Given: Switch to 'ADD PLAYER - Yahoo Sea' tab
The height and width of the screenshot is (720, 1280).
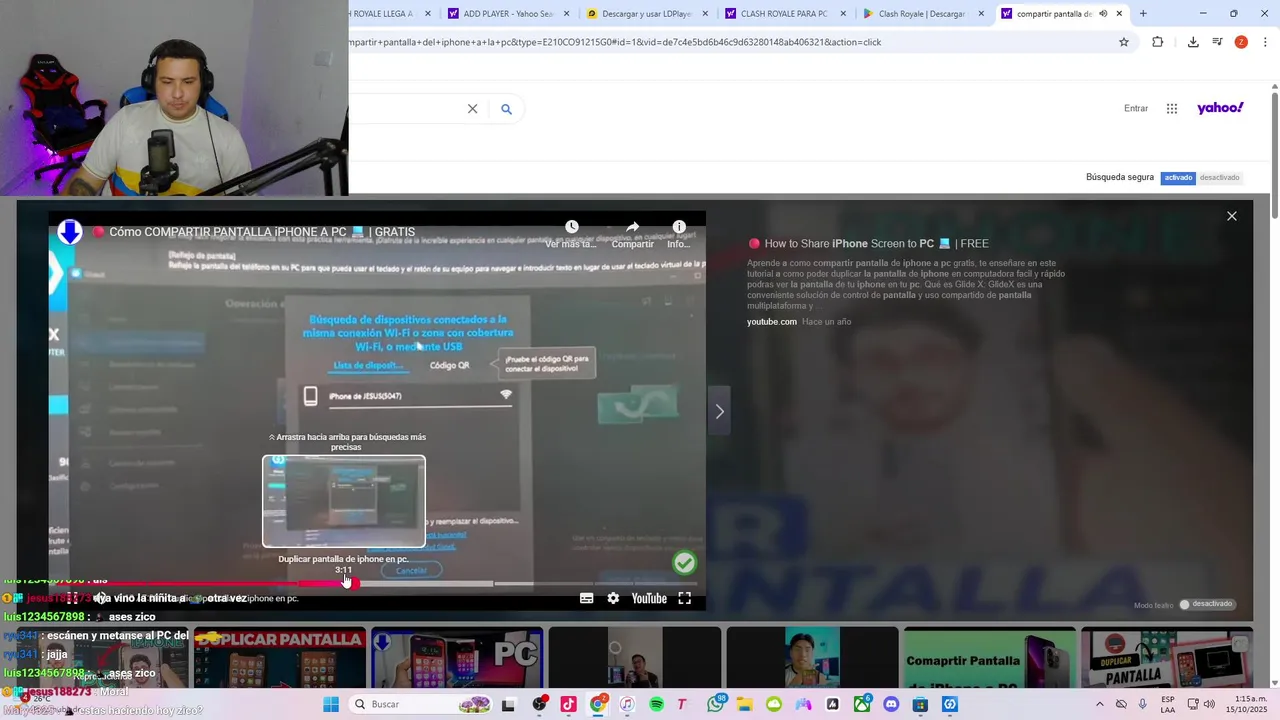Looking at the screenshot, I should tap(507, 14).
